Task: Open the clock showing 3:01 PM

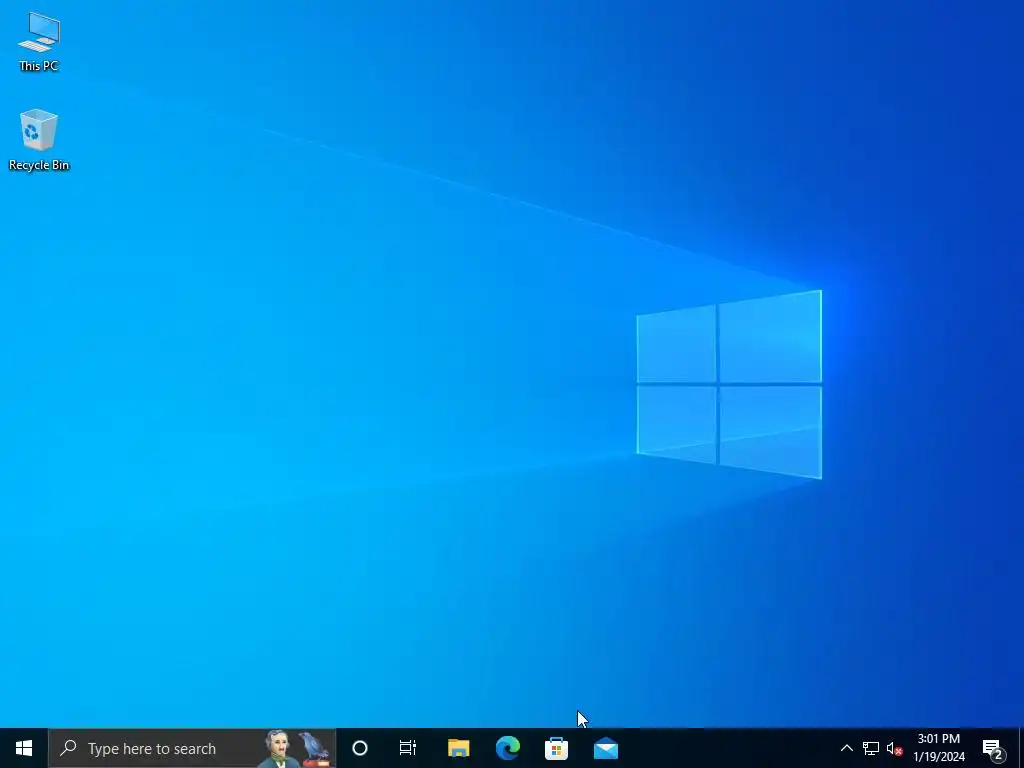Action: tap(939, 748)
